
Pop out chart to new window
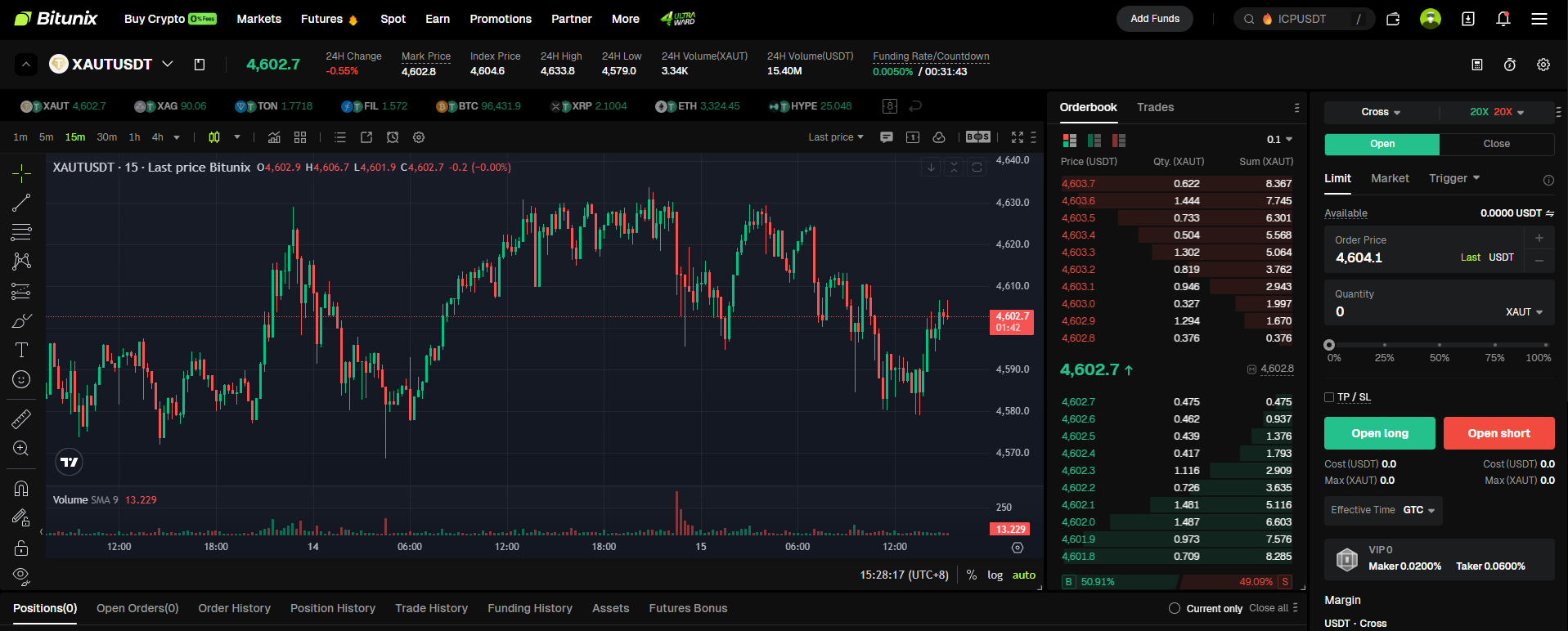366,137
